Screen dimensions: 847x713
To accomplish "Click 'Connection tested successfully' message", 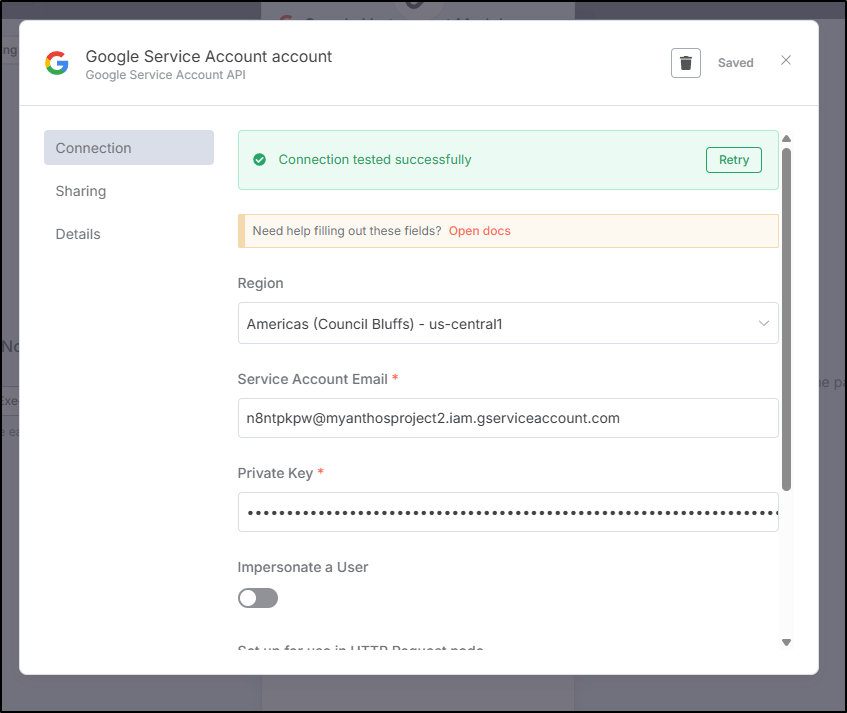I will (375, 160).
